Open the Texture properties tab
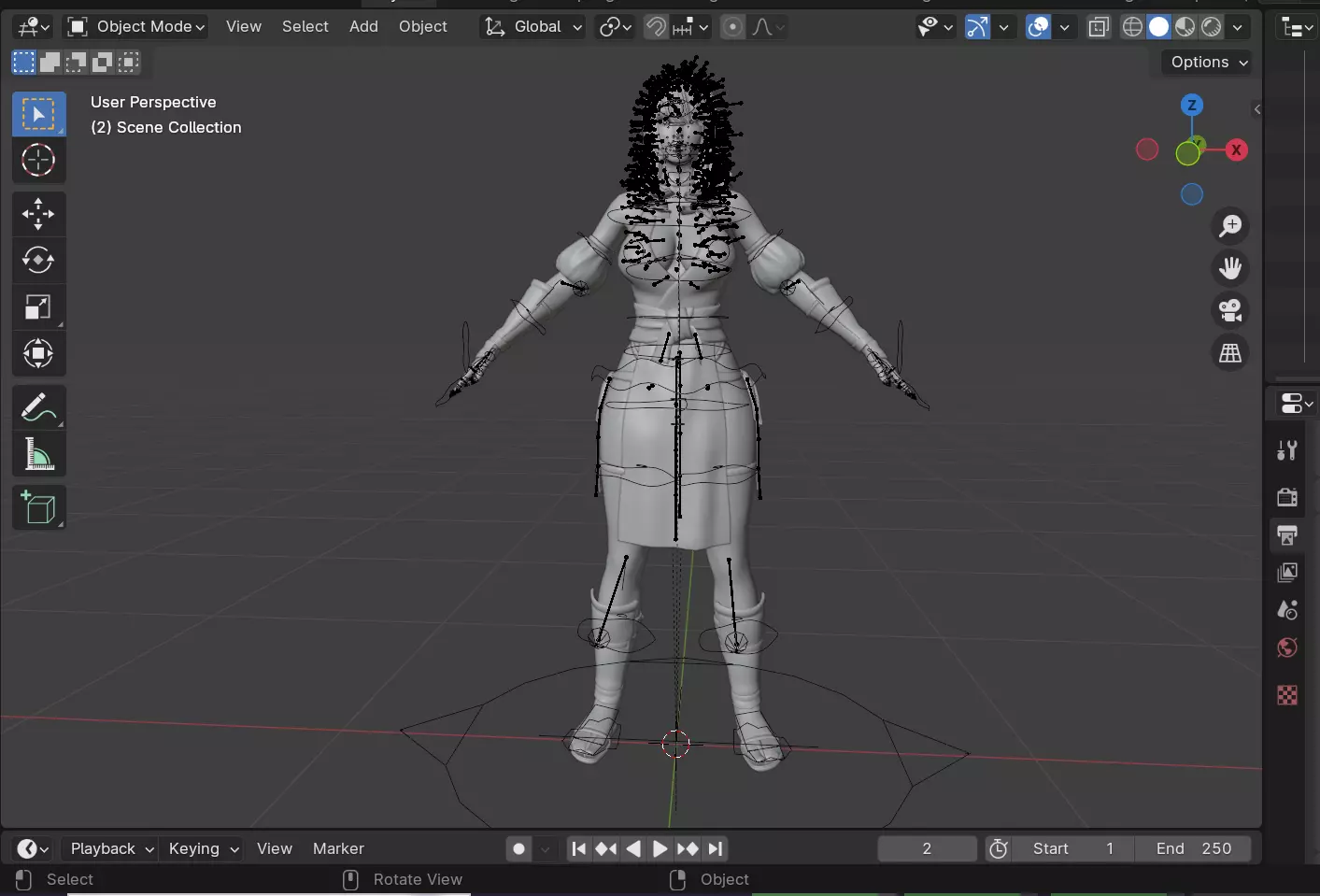This screenshot has width=1320, height=896. click(x=1287, y=694)
